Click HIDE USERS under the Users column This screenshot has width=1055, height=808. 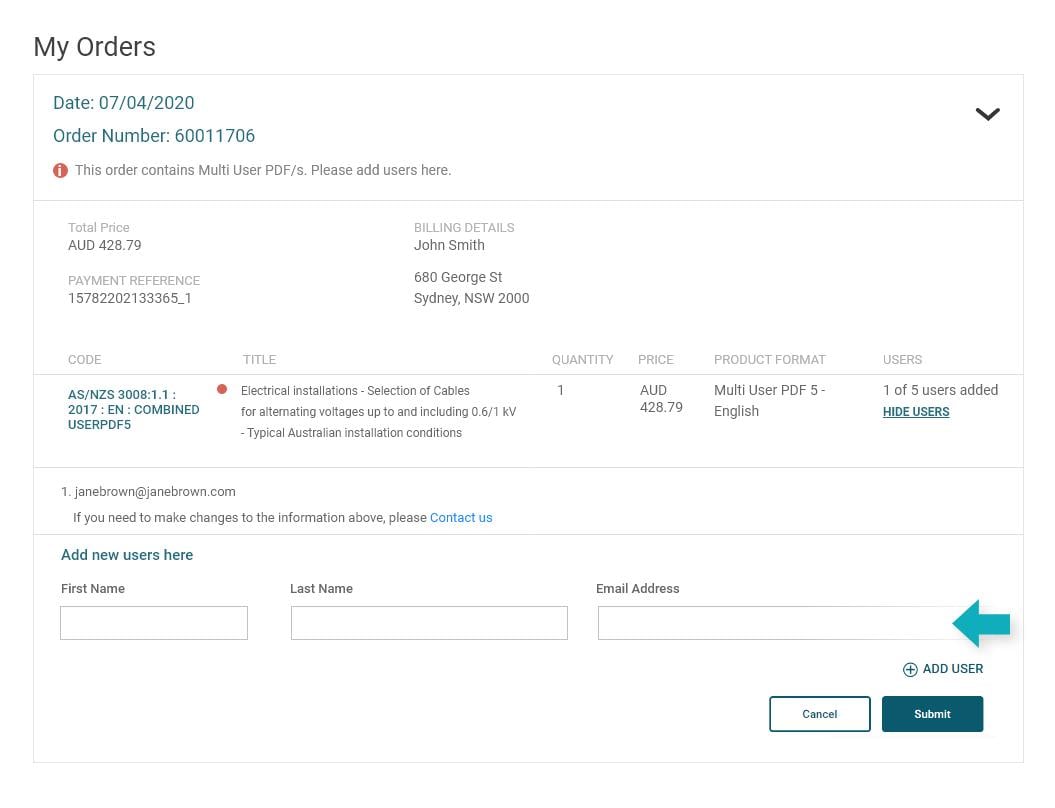915,411
